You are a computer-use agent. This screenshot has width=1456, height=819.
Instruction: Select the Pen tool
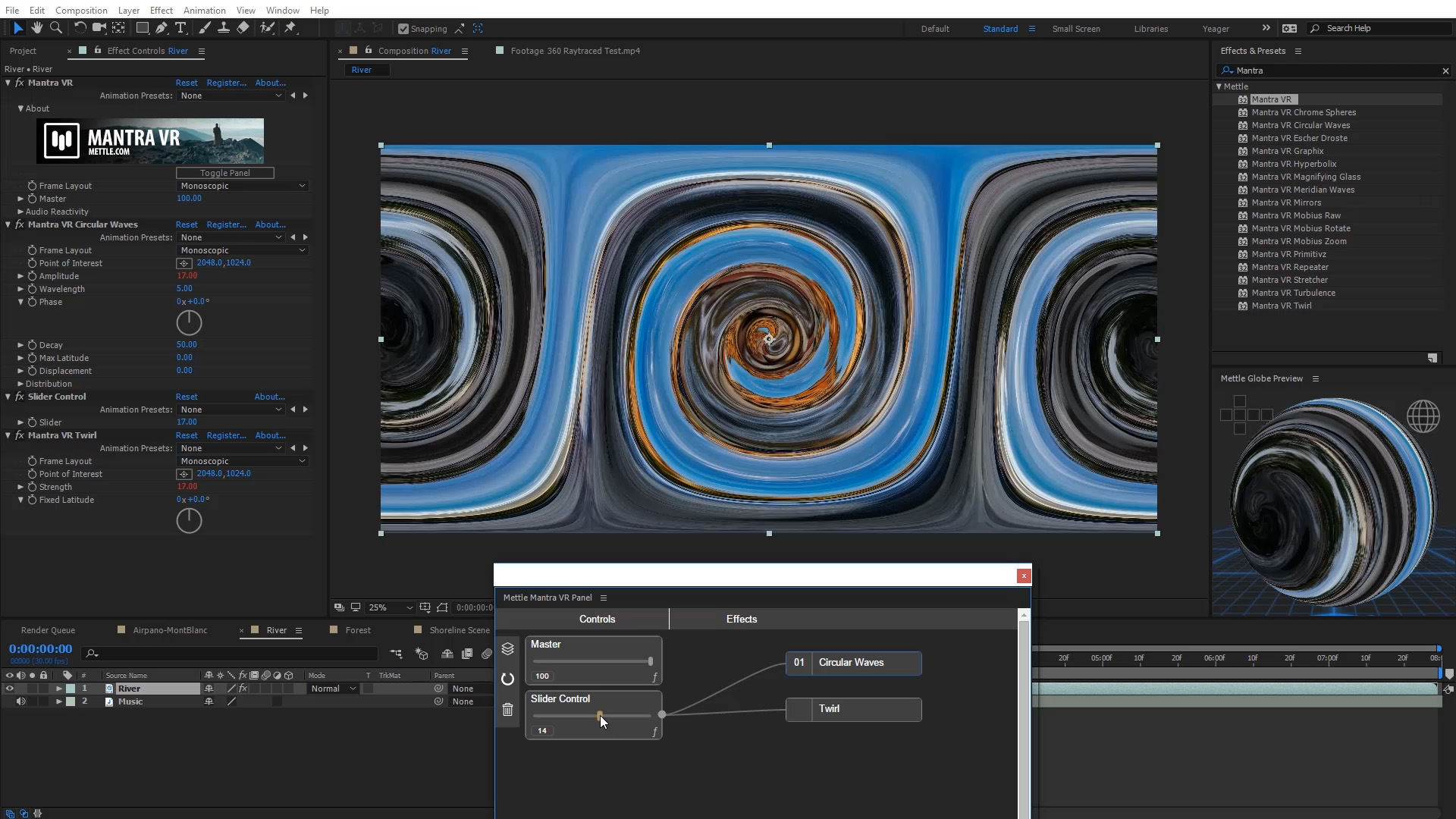coord(161,28)
